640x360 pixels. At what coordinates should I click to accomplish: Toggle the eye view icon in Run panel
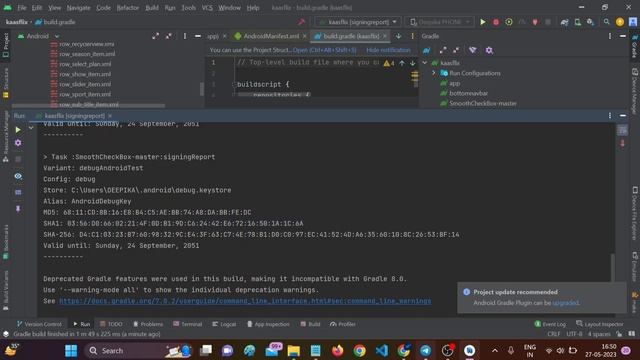tap(18, 176)
